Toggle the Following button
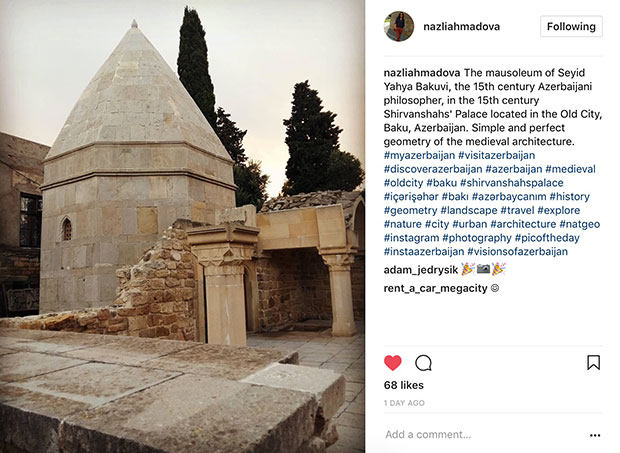The width and height of the screenshot is (620, 453). (571, 26)
